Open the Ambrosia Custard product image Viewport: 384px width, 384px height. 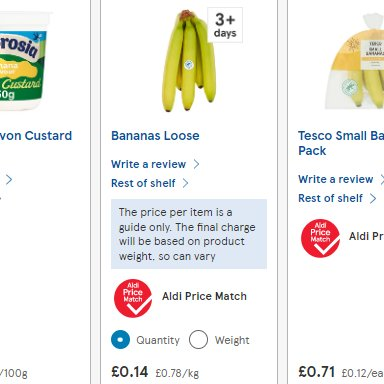point(22,61)
